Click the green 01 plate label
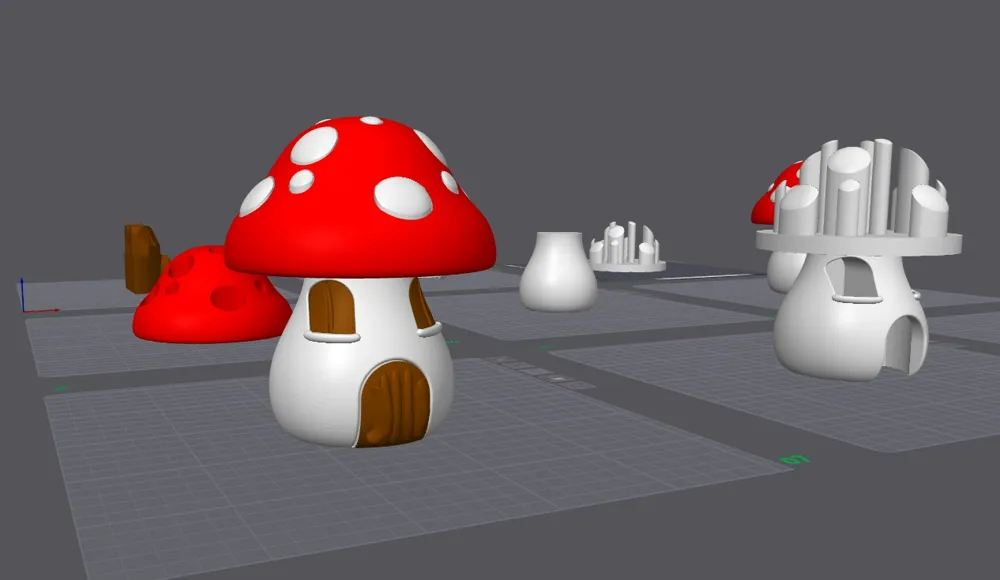The width and height of the screenshot is (1000, 580). tap(795, 459)
